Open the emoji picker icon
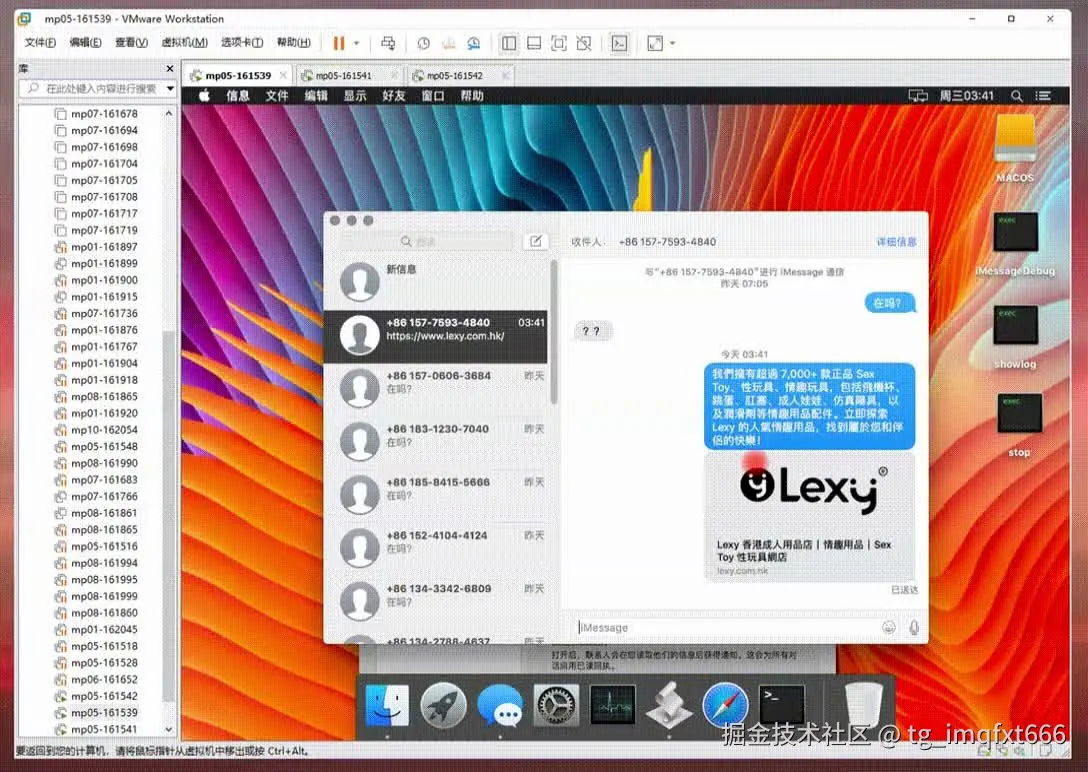The image size is (1088, 772). coord(889,627)
